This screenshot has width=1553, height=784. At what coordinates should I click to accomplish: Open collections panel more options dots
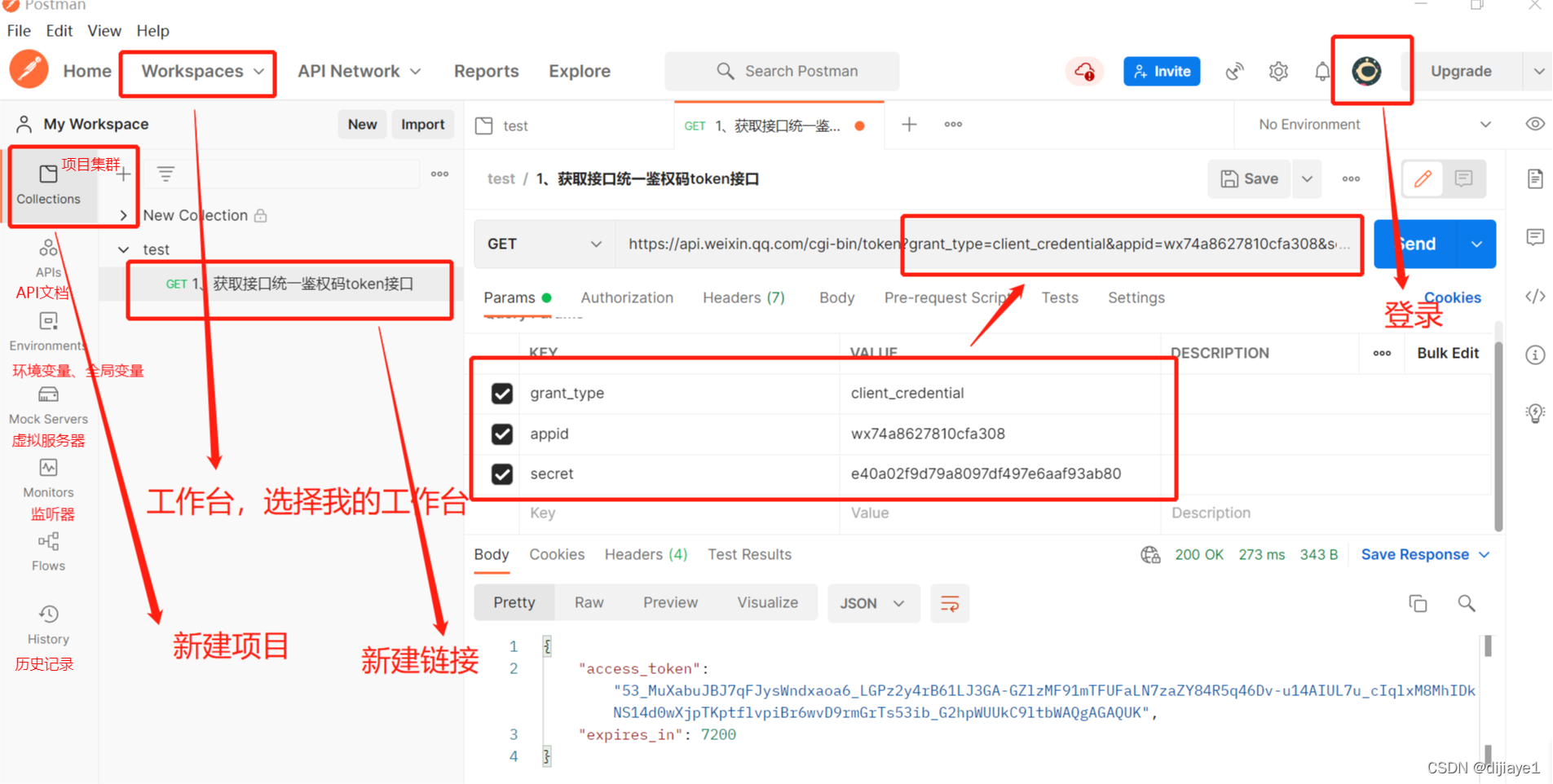click(440, 174)
